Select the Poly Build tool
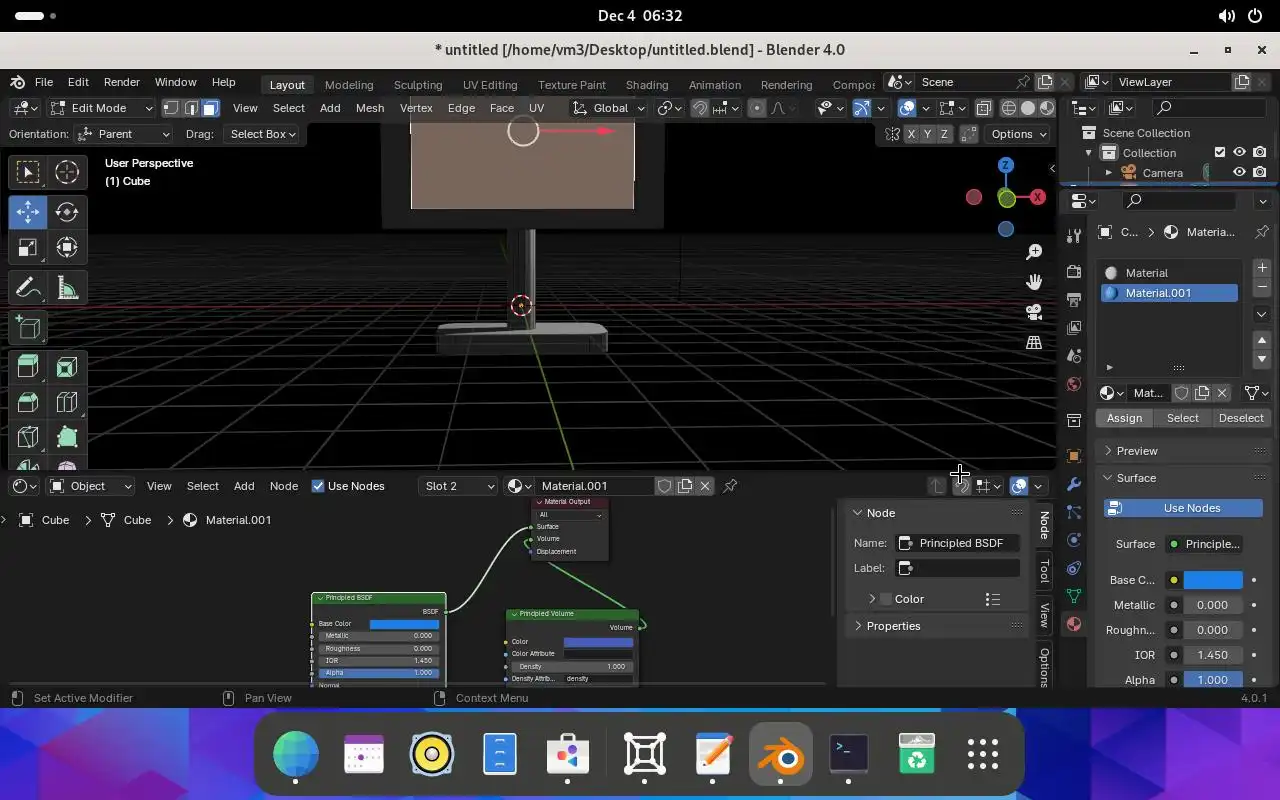This screenshot has width=1280, height=800. (67, 437)
